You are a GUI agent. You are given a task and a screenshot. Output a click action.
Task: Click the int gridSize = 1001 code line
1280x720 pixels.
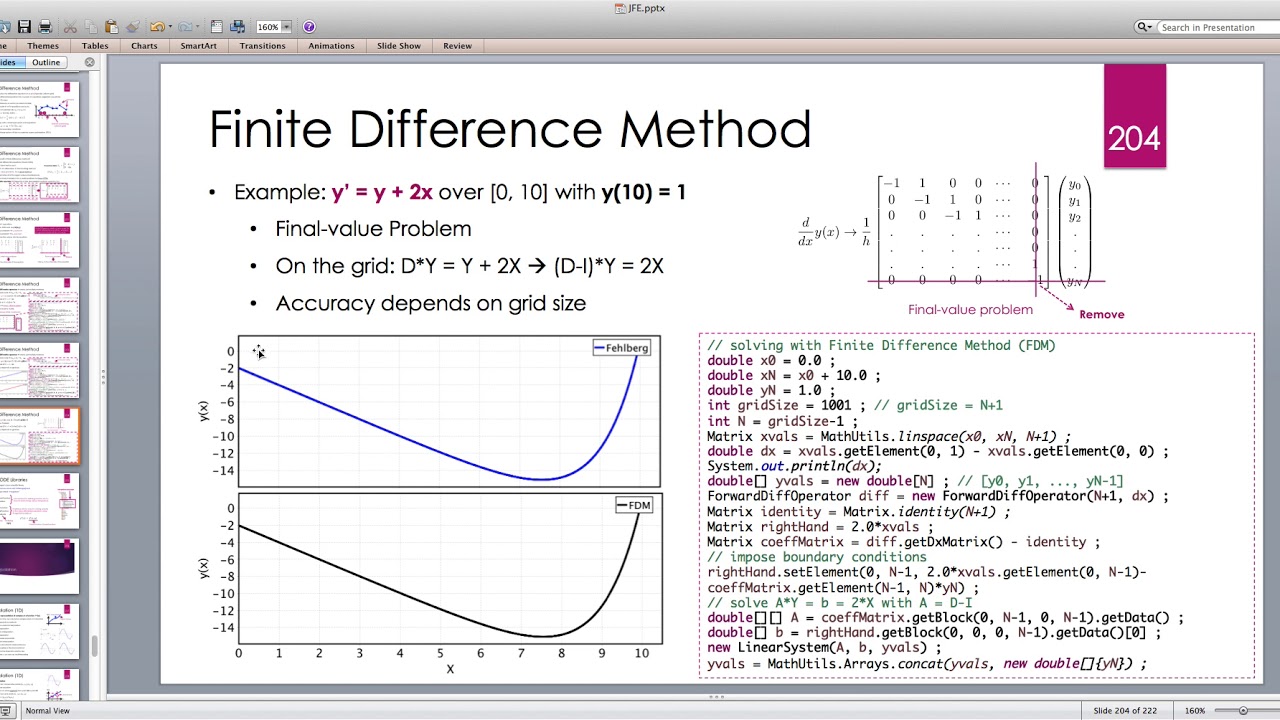click(855, 405)
